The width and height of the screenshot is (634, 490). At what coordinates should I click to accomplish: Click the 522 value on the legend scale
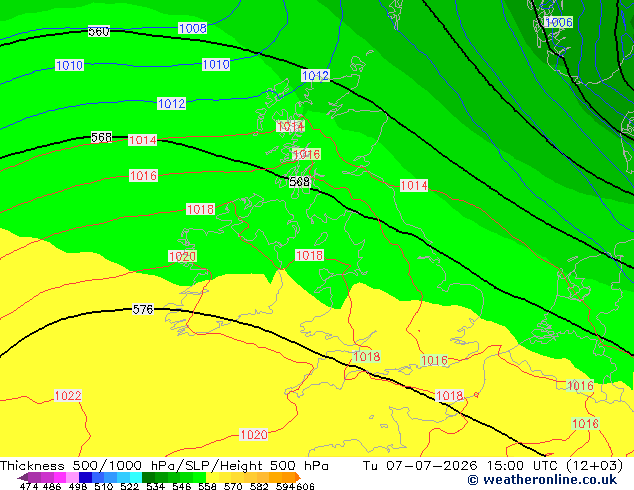pyautogui.click(x=129, y=486)
